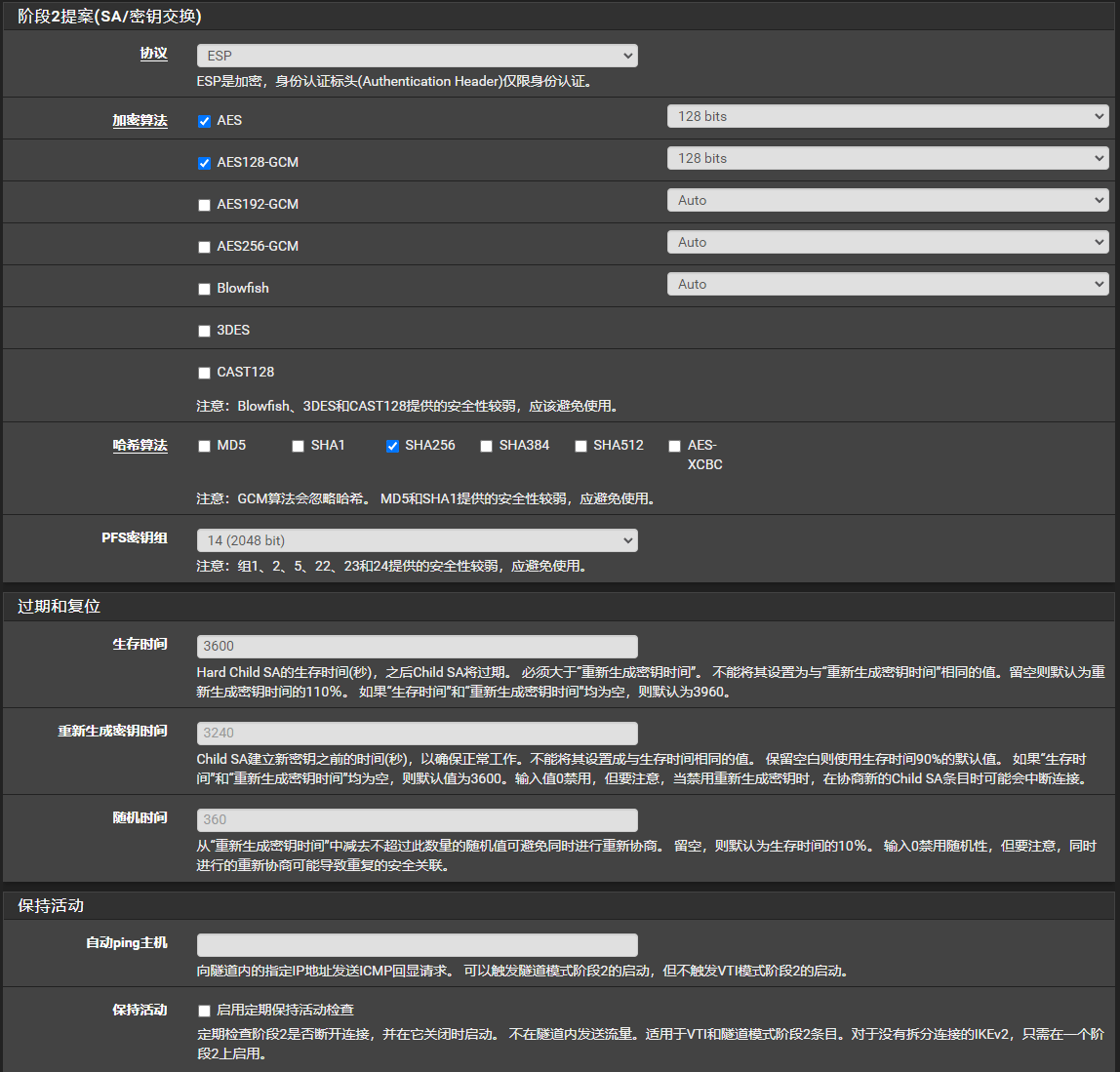Check the MD5 hash algorithm box
This screenshot has width=1120, height=1072.
[x=204, y=446]
